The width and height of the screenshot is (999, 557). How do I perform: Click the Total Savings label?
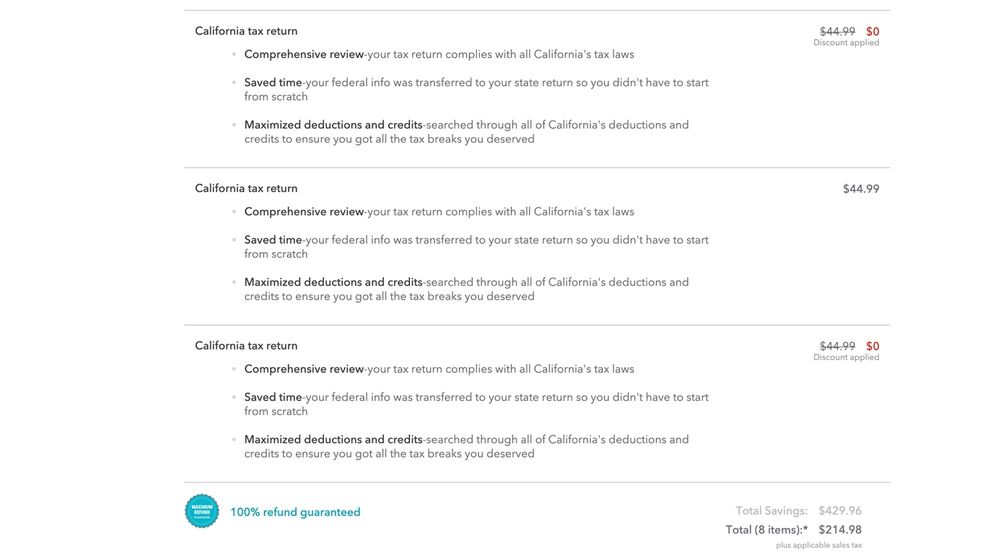click(x=771, y=511)
